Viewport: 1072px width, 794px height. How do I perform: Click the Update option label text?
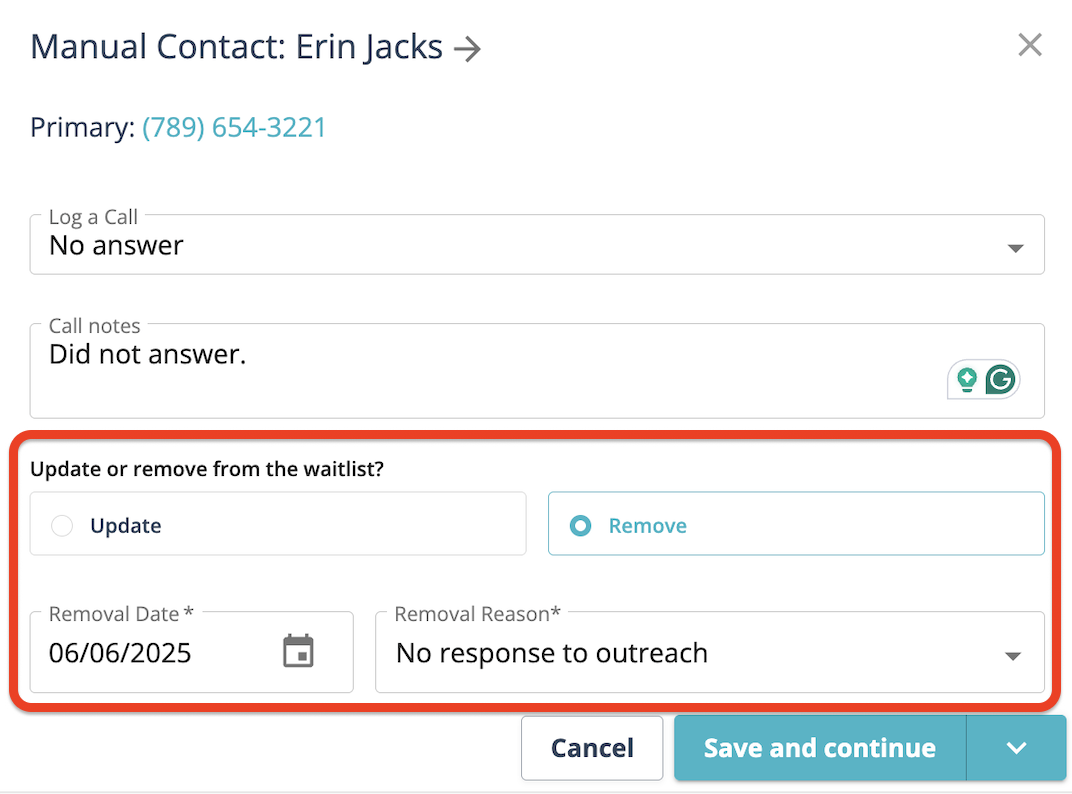click(125, 526)
